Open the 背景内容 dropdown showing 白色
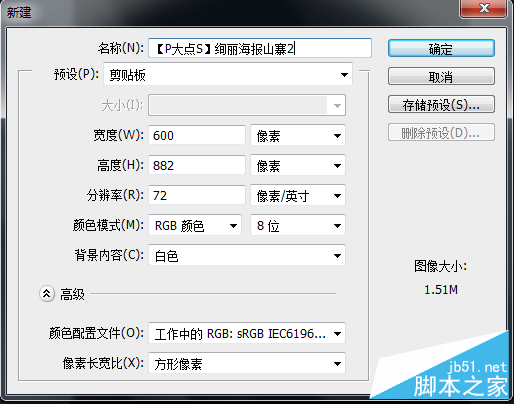The image size is (514, 404). tap(247, 256)
